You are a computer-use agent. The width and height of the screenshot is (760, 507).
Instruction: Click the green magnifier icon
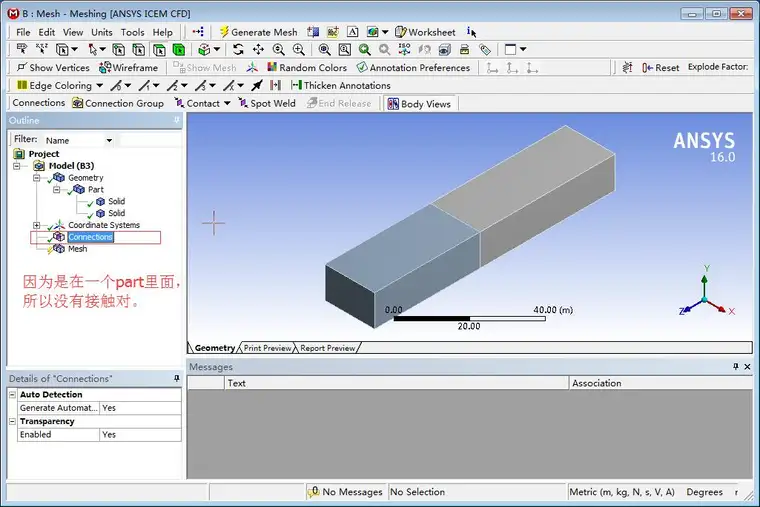click(364, 49)
